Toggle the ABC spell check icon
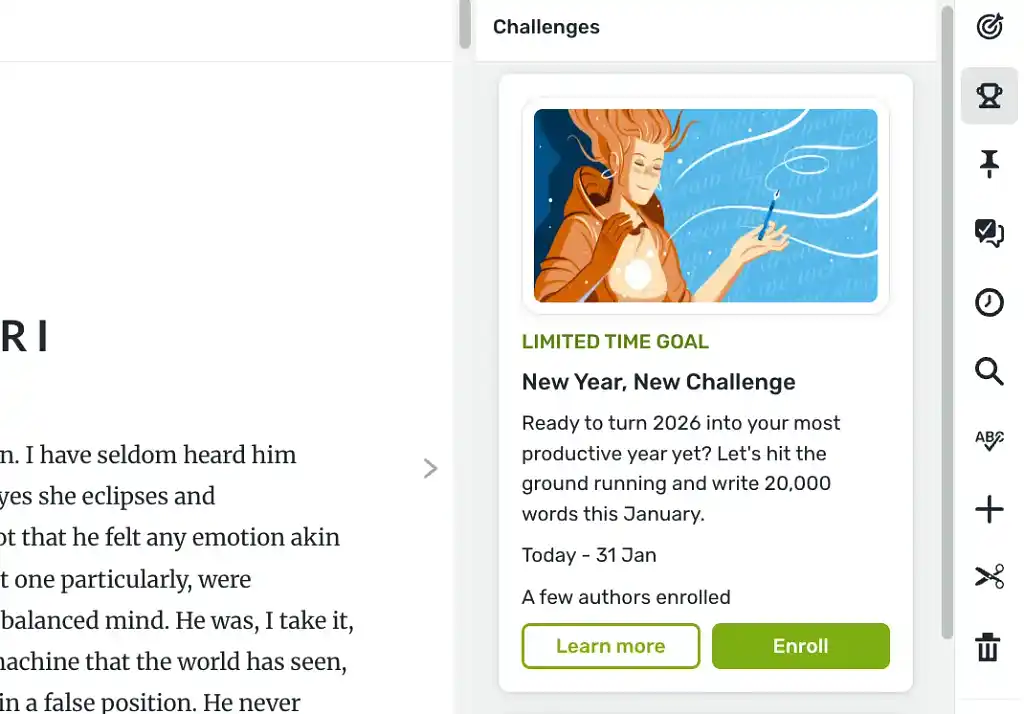Screen dimensions: 1024x714 [989, 440]
